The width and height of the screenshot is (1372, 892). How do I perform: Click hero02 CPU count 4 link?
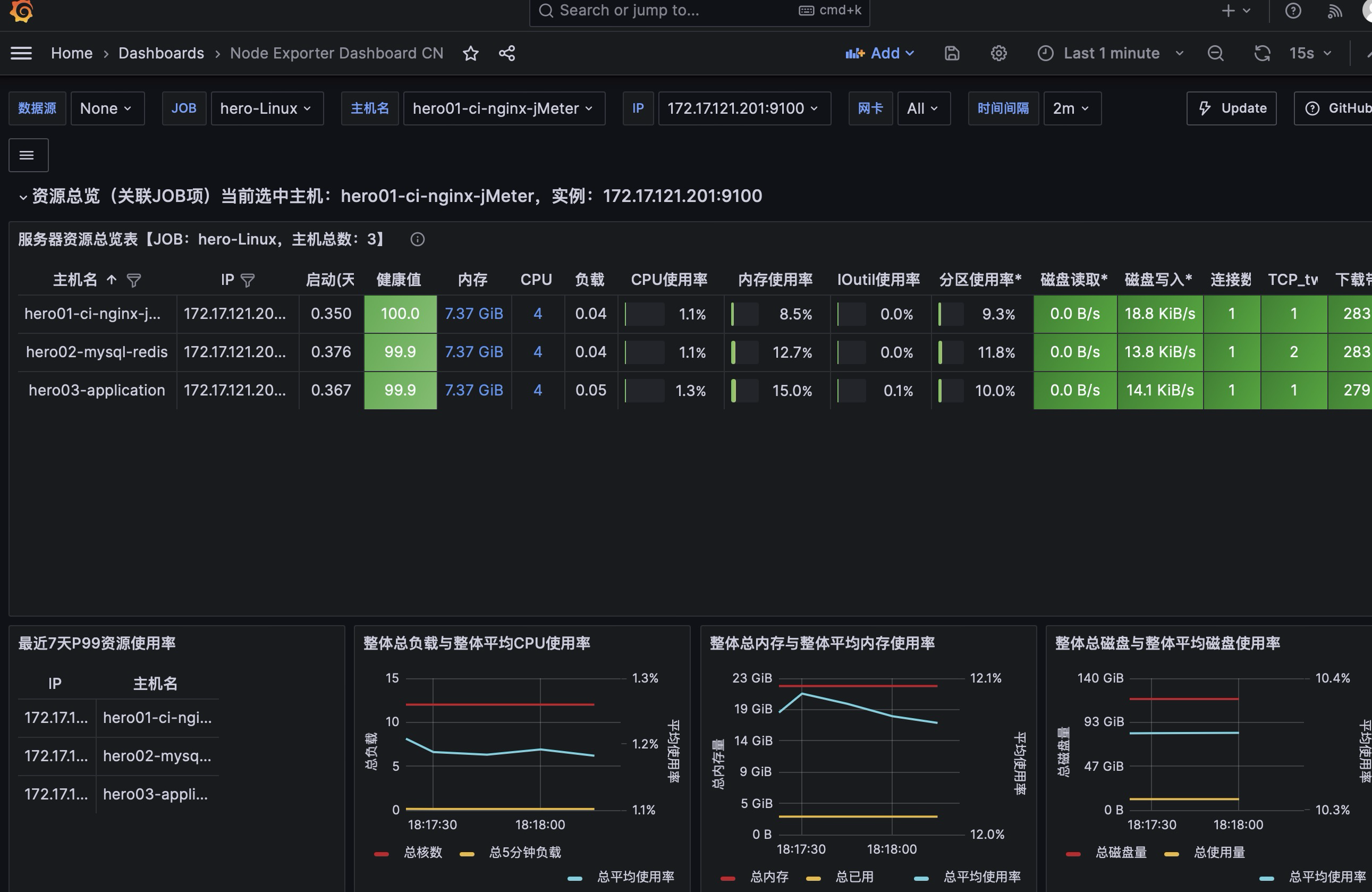click(x=538, y=352)
